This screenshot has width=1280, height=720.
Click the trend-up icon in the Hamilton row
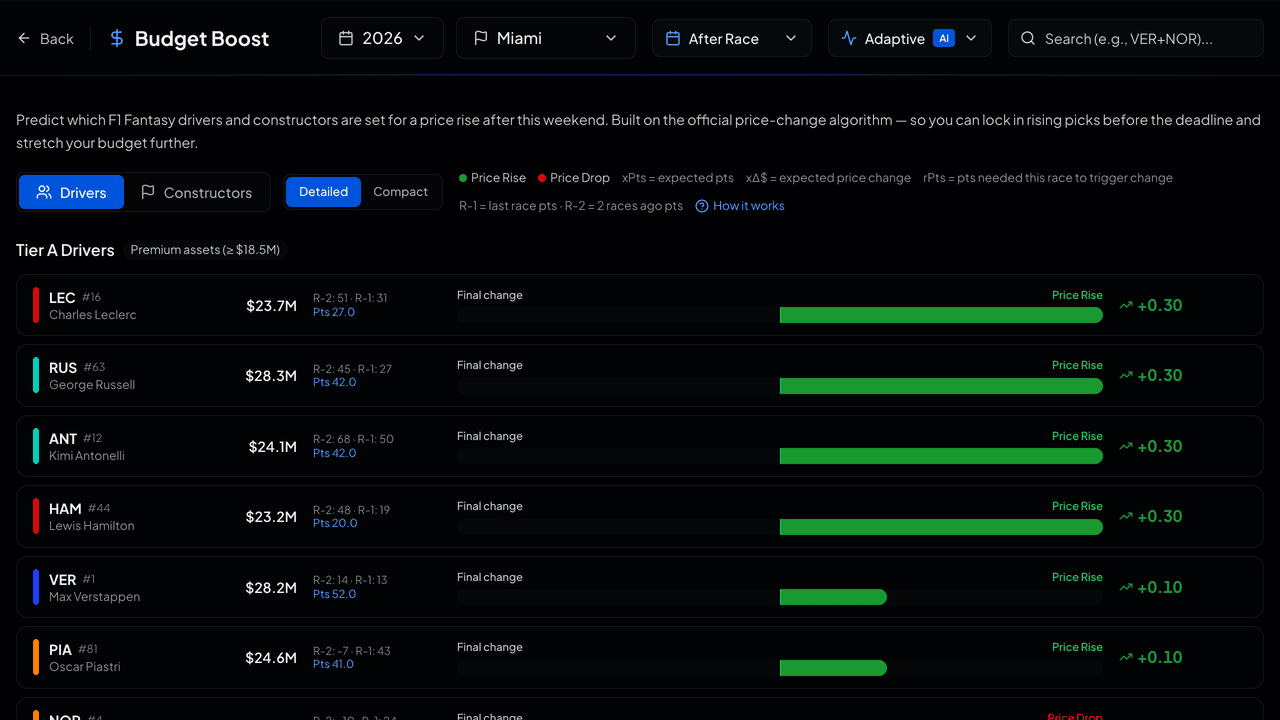click(x=1126, y=516)
